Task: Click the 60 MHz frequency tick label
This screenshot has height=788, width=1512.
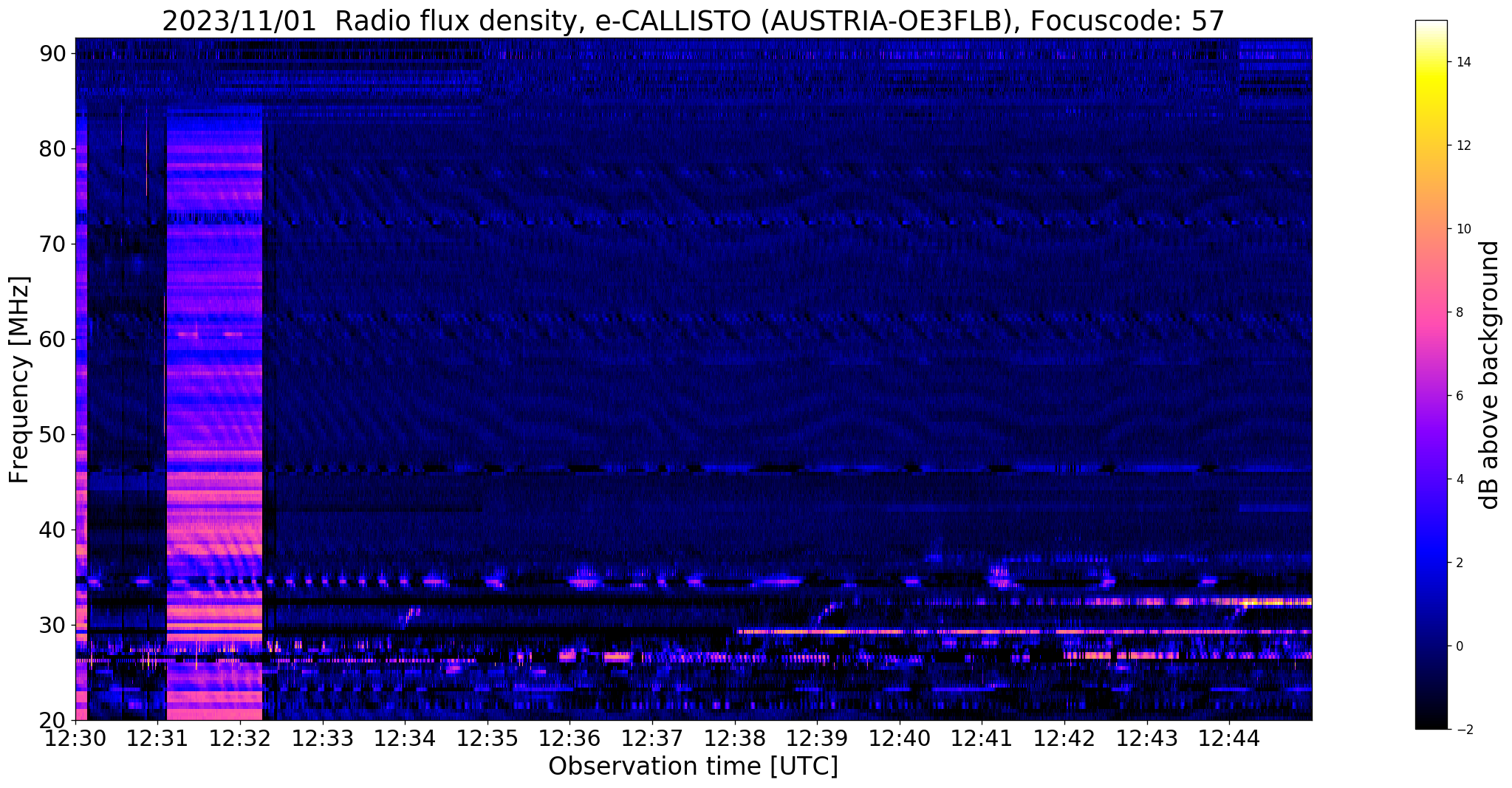Action: tap(53, 339)
